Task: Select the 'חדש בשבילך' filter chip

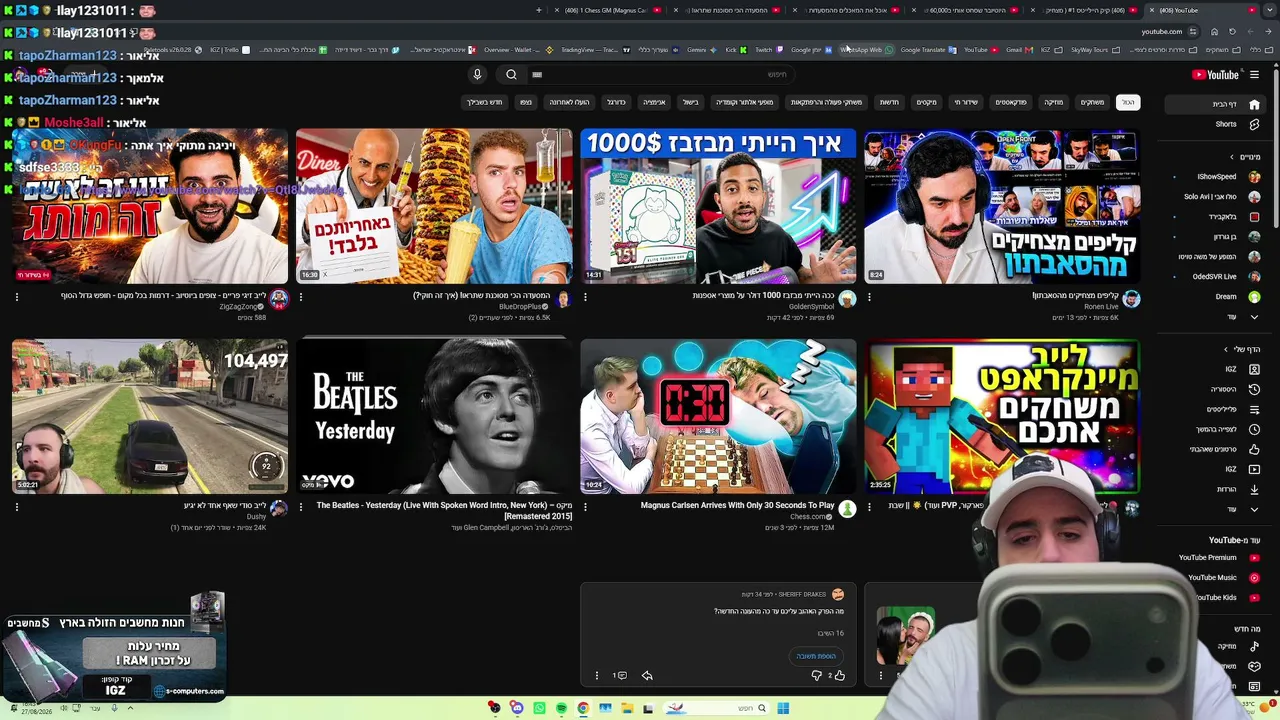Action: (x=484, y=102)
